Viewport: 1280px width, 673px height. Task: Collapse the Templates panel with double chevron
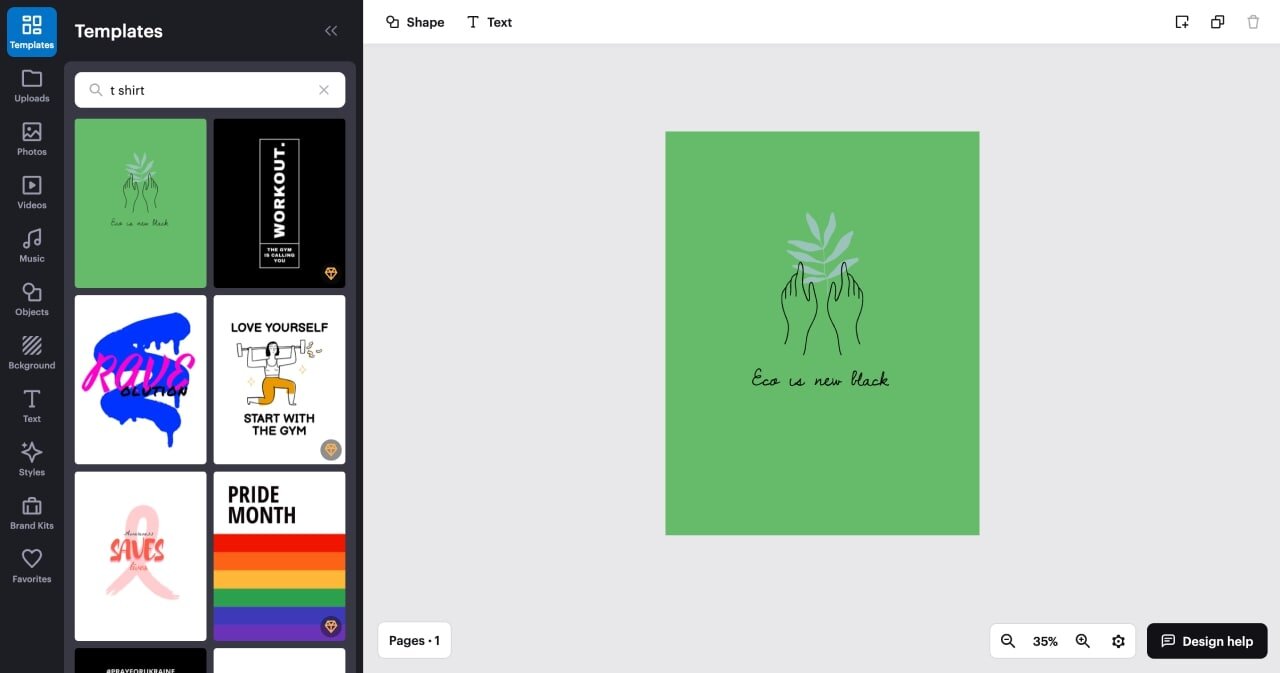[331, 31]
